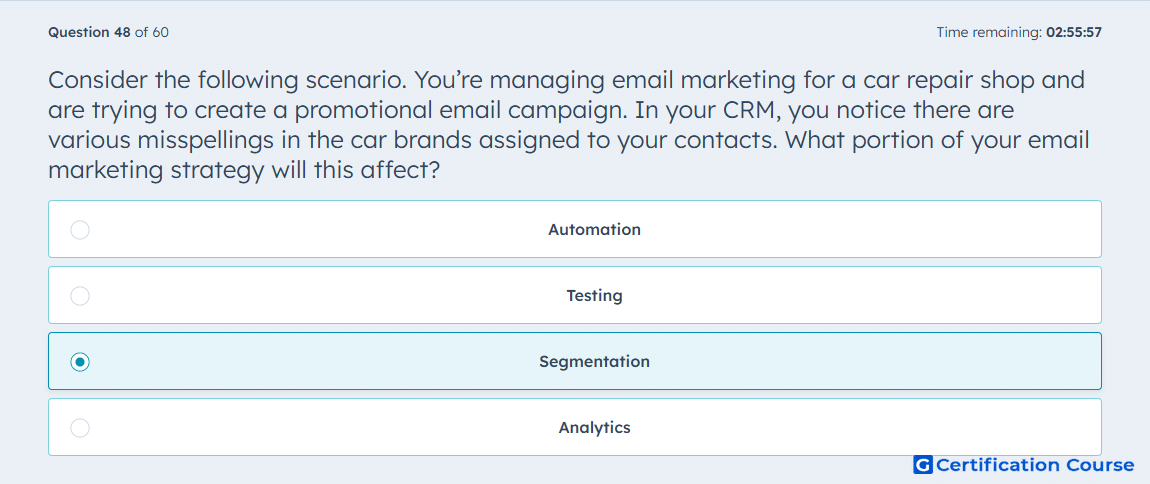Viewport: 1150px width, 484px height.
Task: Click the "of 60" total questions text
Action: (152, 32)
